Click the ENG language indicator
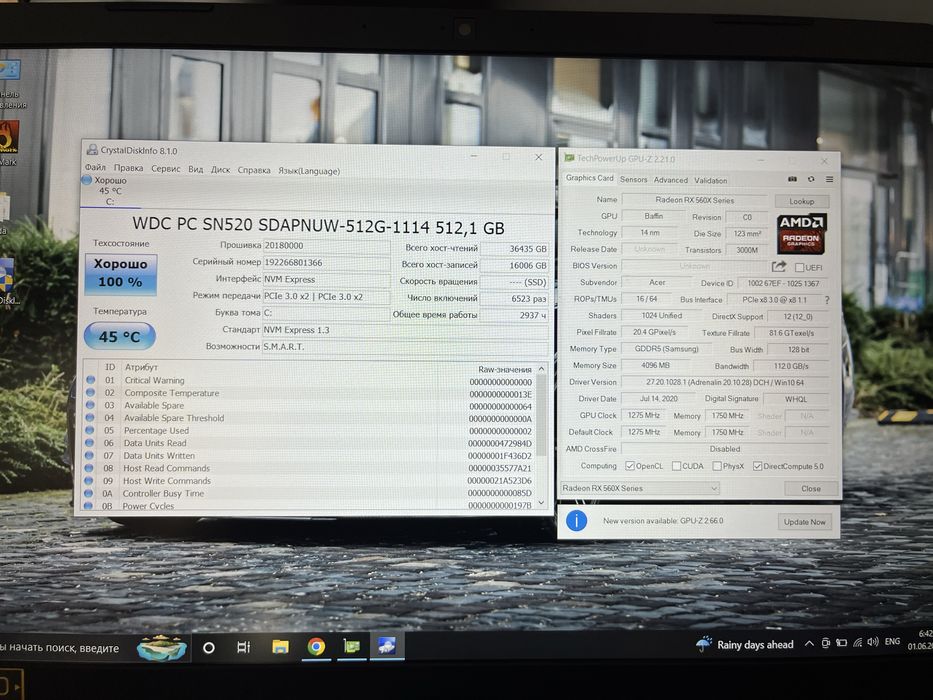Screen dimensions: 933x700 click(x=892, y=641)
